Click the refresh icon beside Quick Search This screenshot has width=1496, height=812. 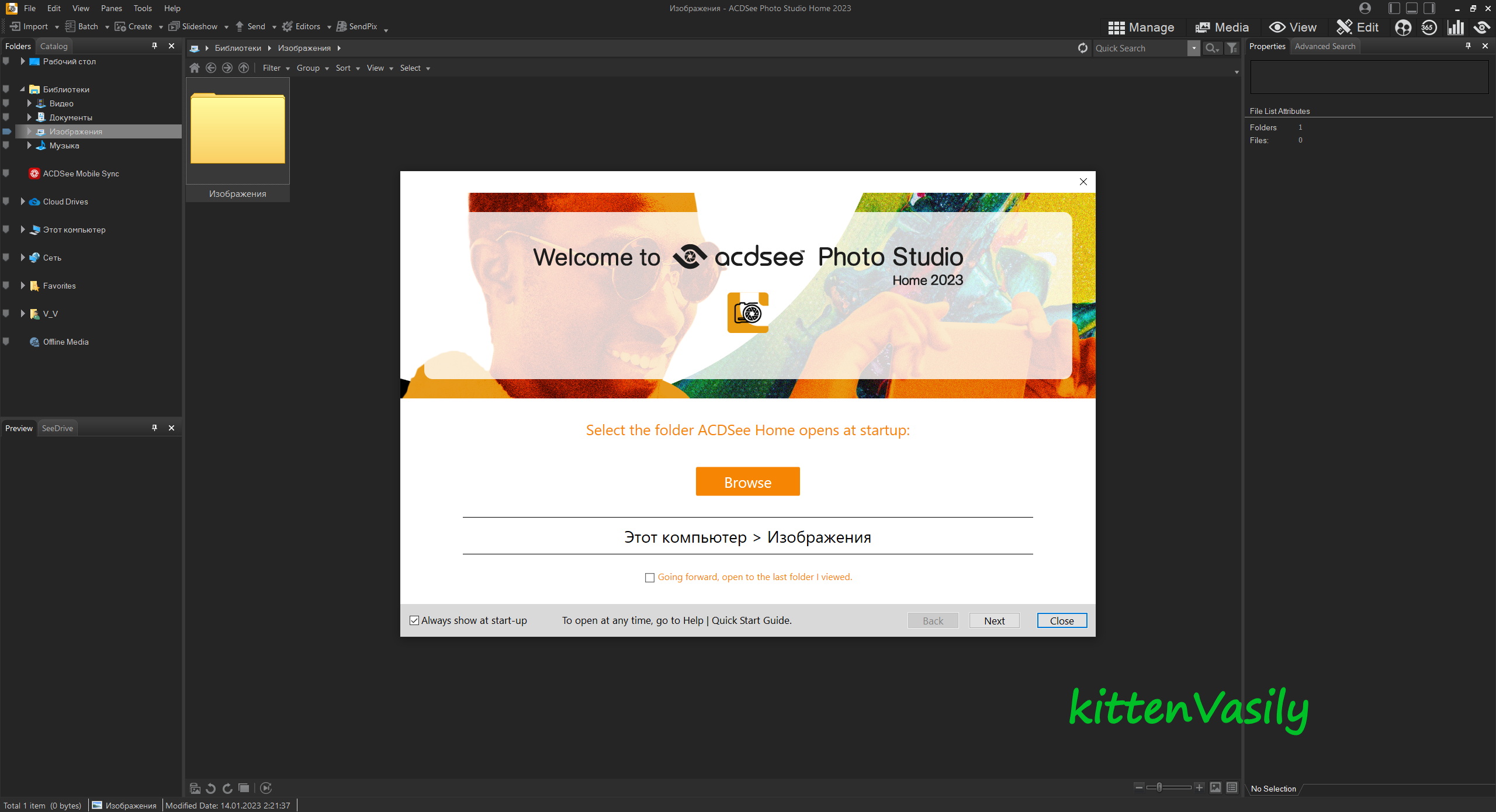pyautogui.click(x=1083, y=48)
